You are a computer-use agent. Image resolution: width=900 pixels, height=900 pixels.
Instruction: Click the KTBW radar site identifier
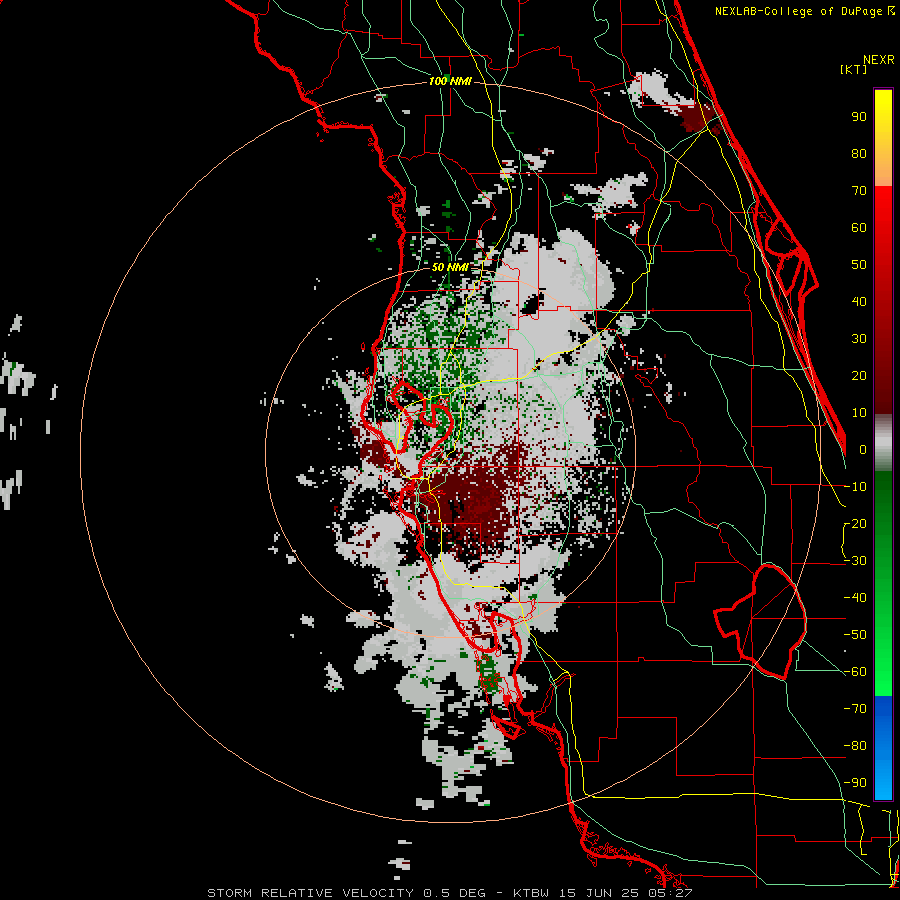pyautogui.click(x=531, y=893)
